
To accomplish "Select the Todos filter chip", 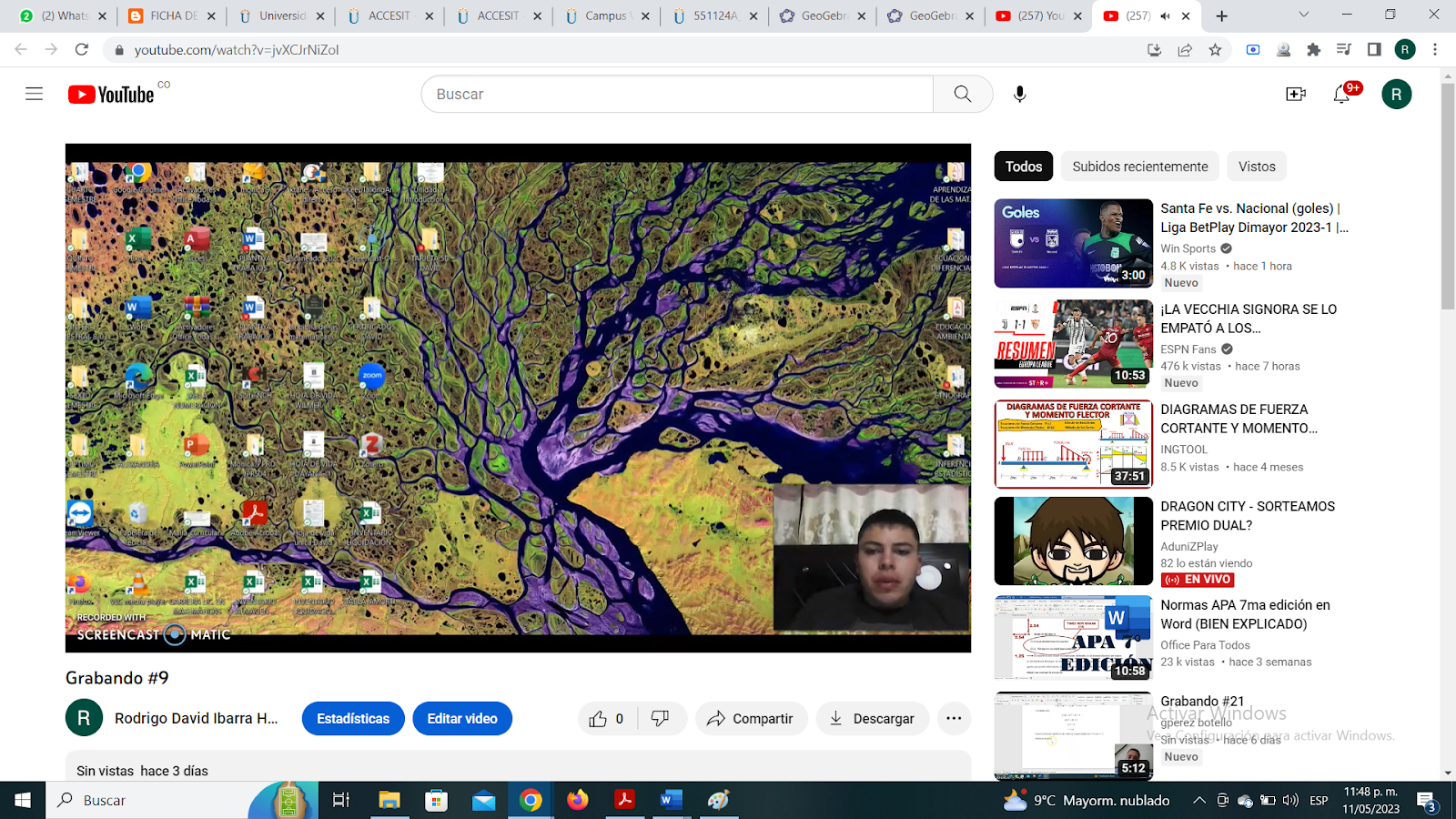I will click(x=1024, y=167).
